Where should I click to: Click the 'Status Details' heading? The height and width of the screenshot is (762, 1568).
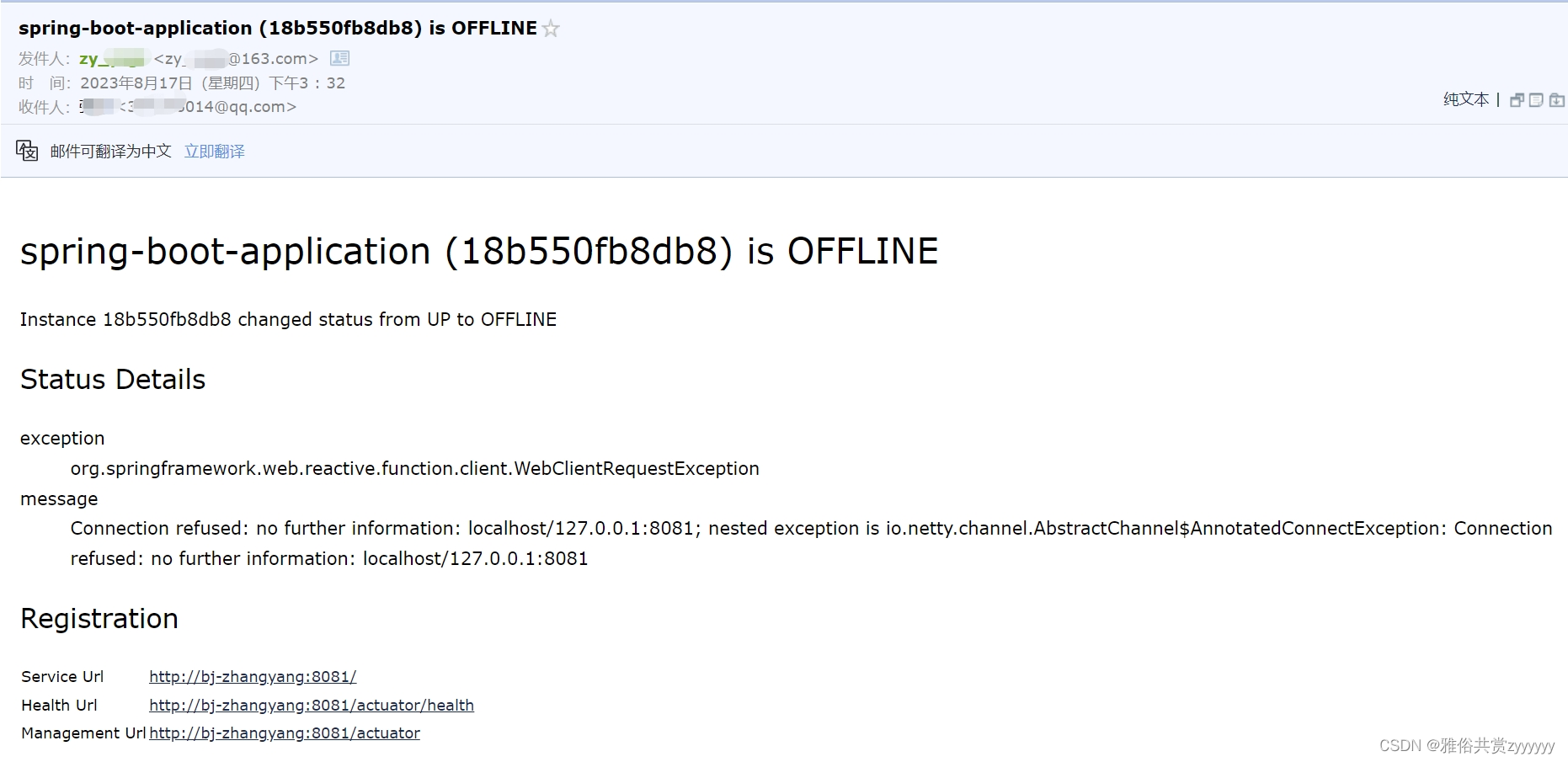(113, 380)
